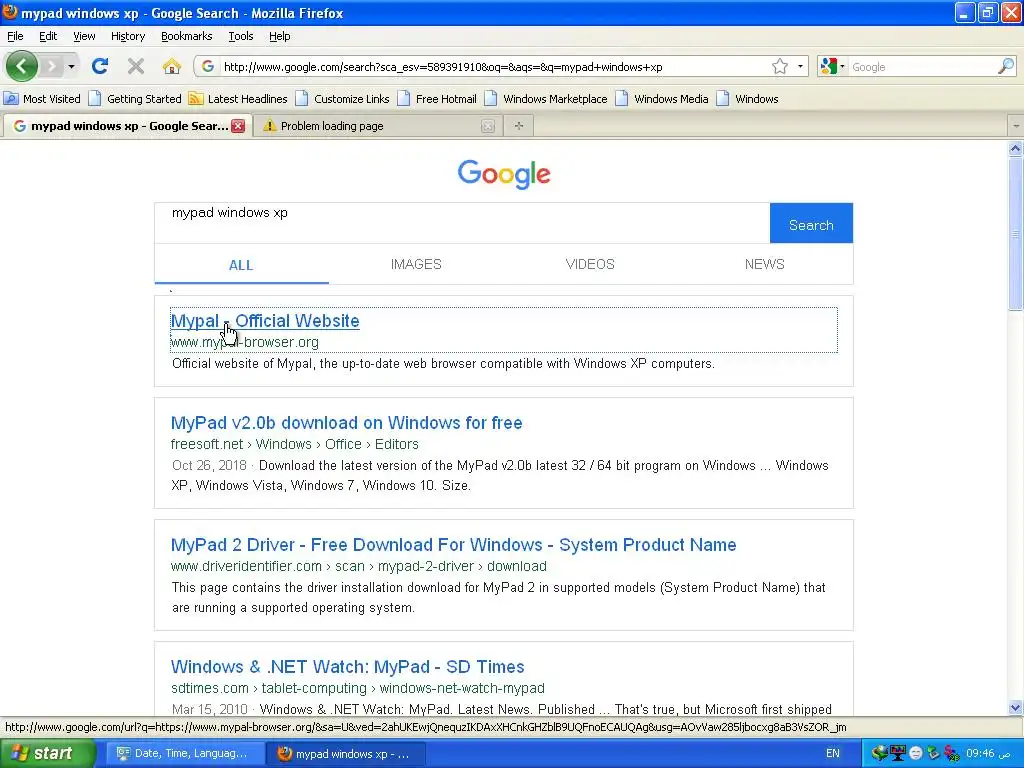Open the Windows Marketplace bookmark
The image size is (1024, 768).
(x=546, y=99)
